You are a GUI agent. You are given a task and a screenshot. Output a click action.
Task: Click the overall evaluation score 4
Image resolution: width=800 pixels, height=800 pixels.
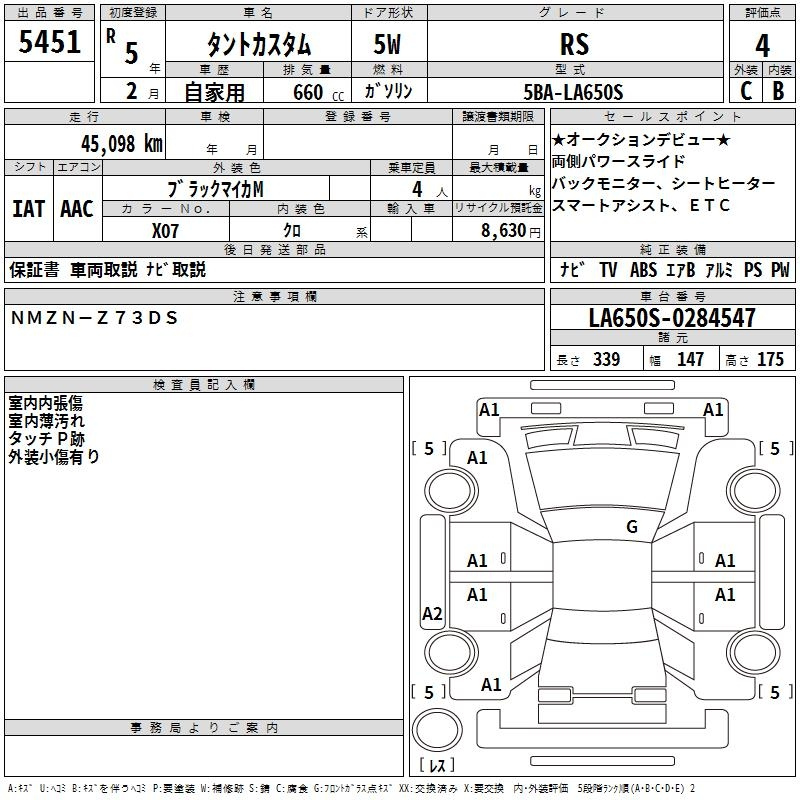762,45
